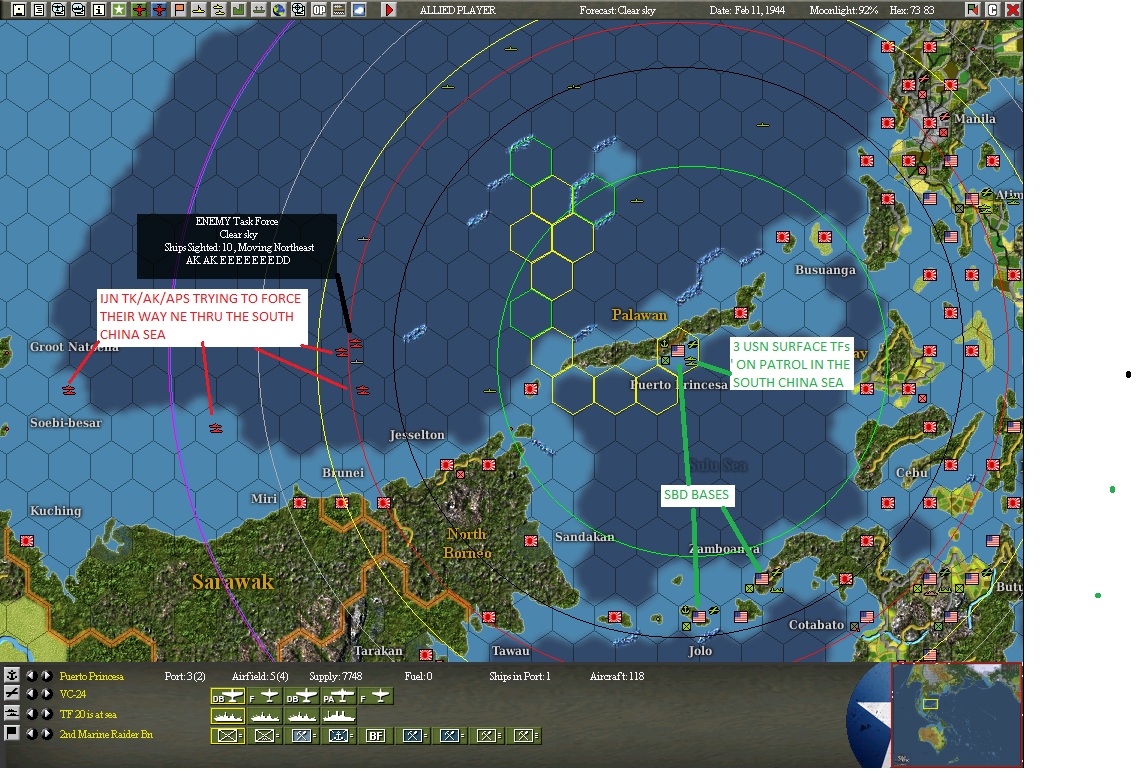Click the aircraft unit icon bottom left
The height and width of the screenshot is (774, 1137).
(12, 694)
